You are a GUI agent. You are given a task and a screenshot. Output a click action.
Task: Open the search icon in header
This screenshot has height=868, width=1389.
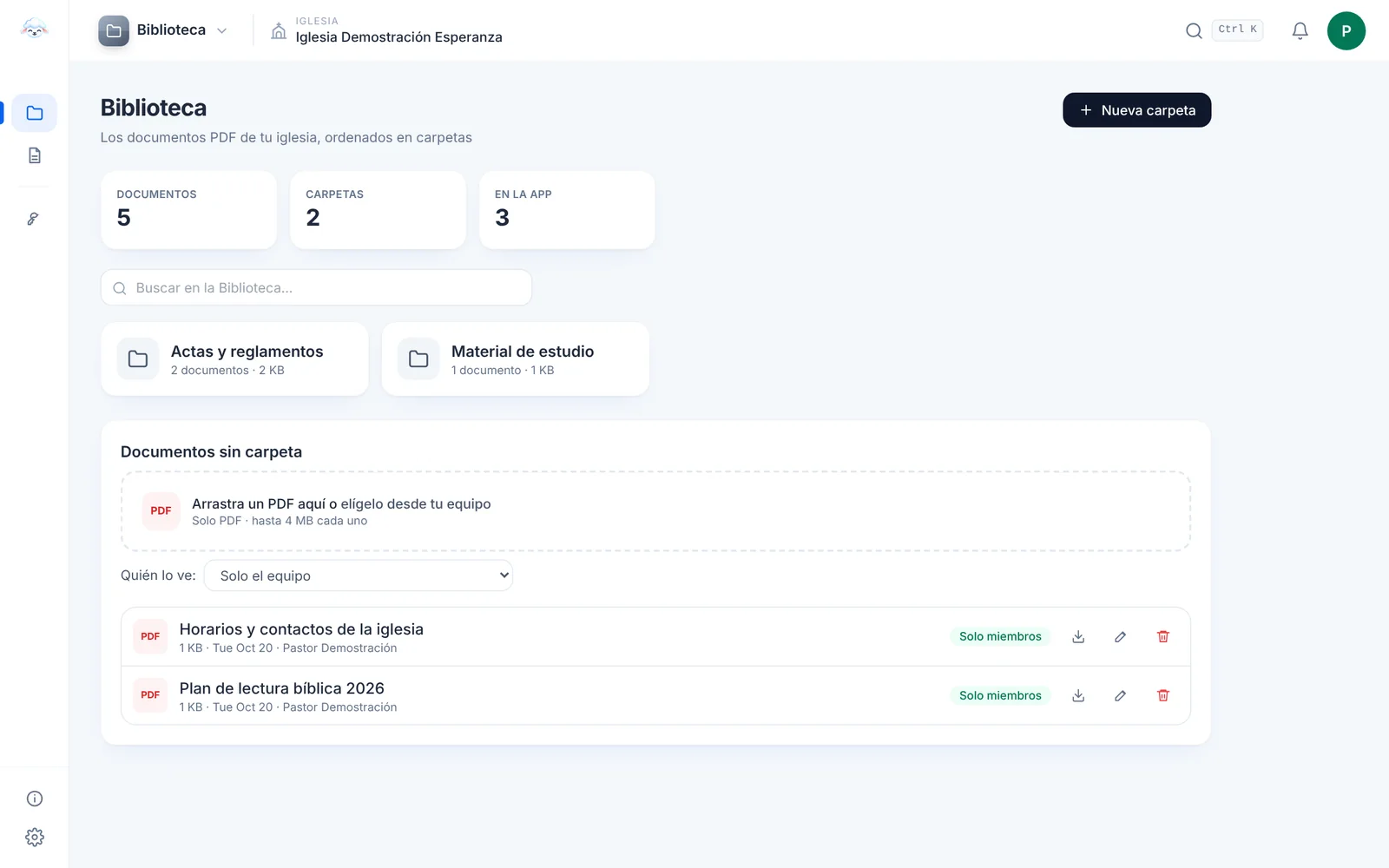pos(1194,30)
